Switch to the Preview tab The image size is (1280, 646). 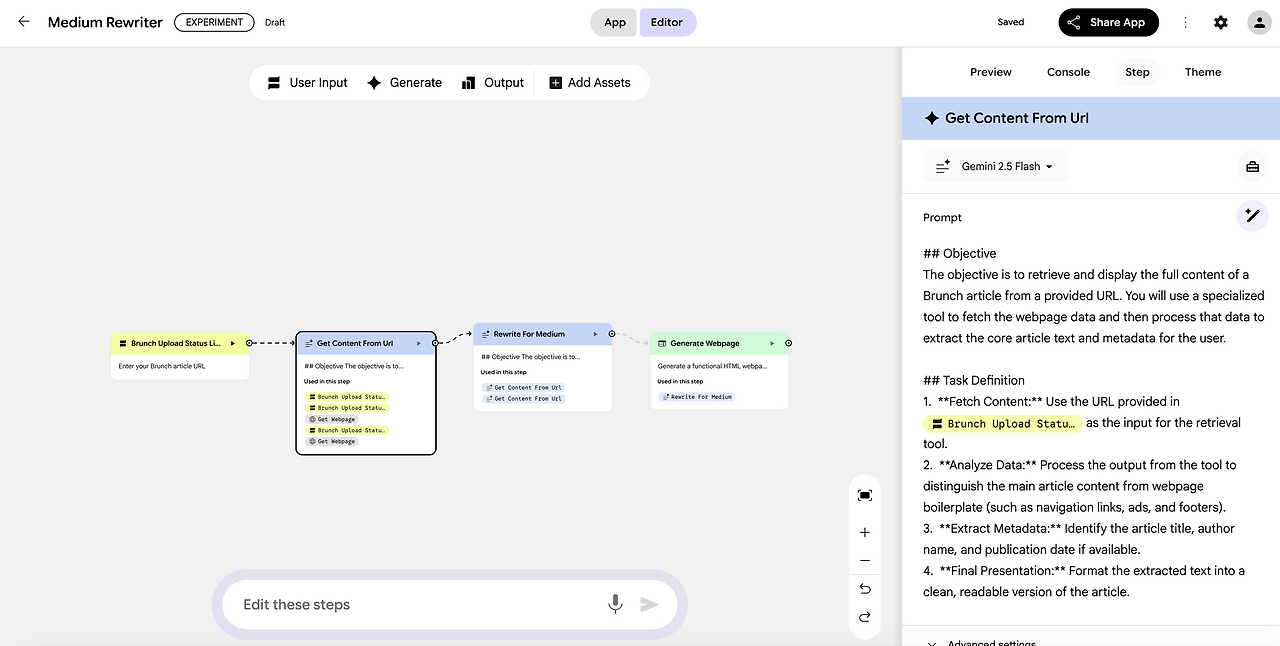991,72
